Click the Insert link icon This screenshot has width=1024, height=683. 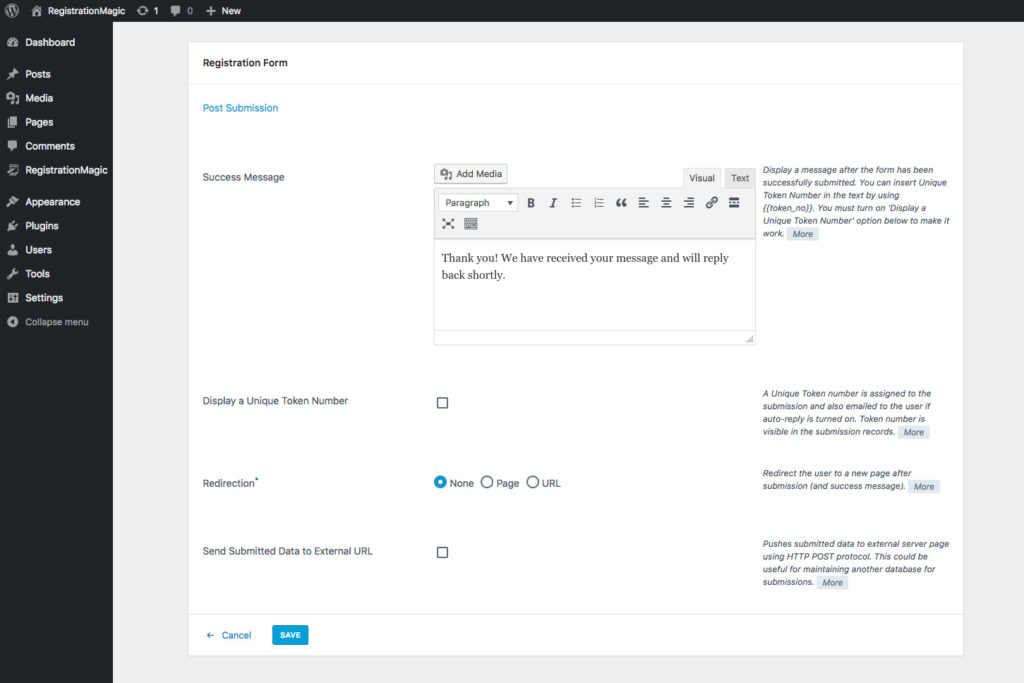711,203
